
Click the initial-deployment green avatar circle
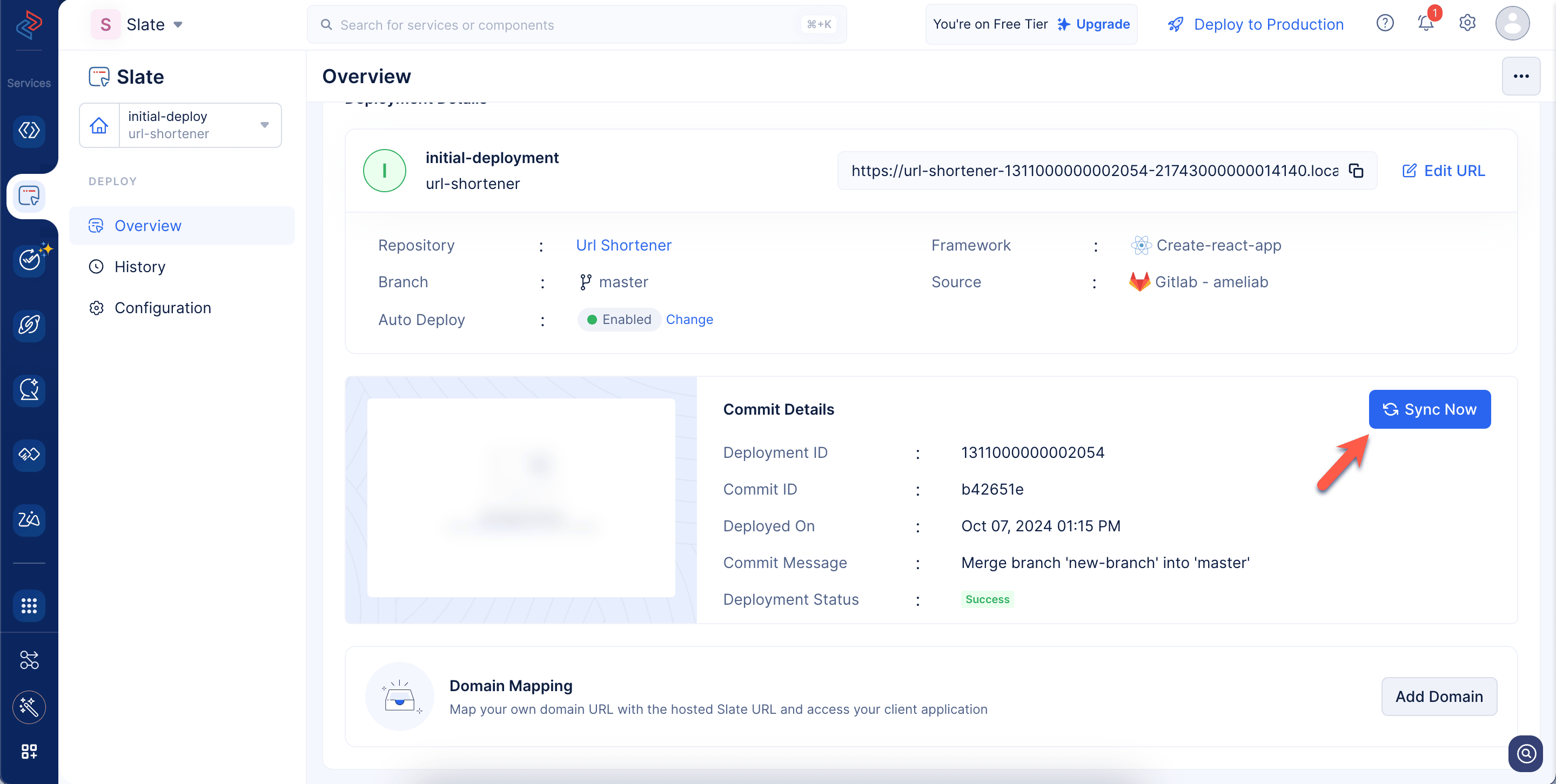384,171
